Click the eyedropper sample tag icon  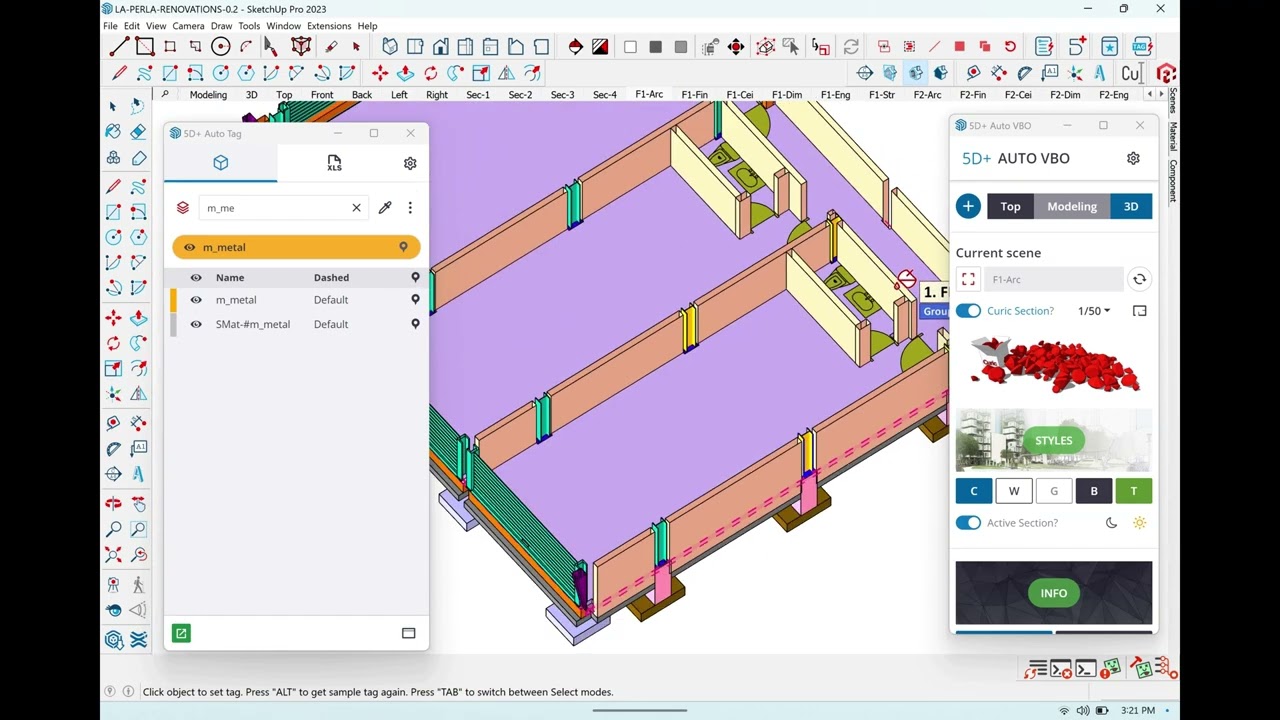385,208
